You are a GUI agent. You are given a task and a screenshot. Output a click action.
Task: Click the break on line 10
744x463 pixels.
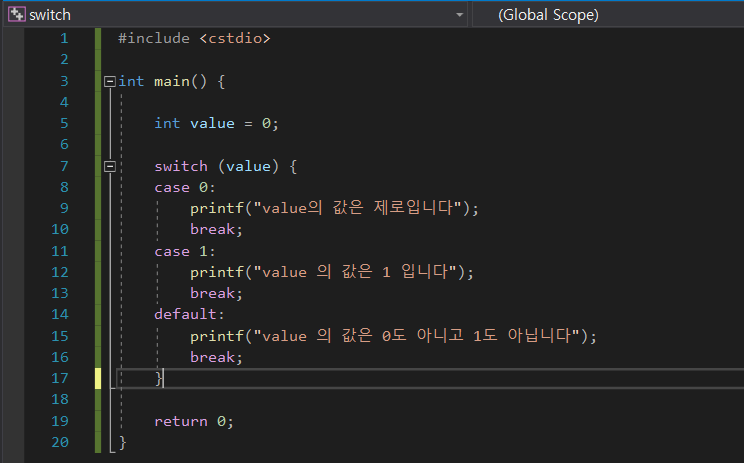click(x=216, y=230)
